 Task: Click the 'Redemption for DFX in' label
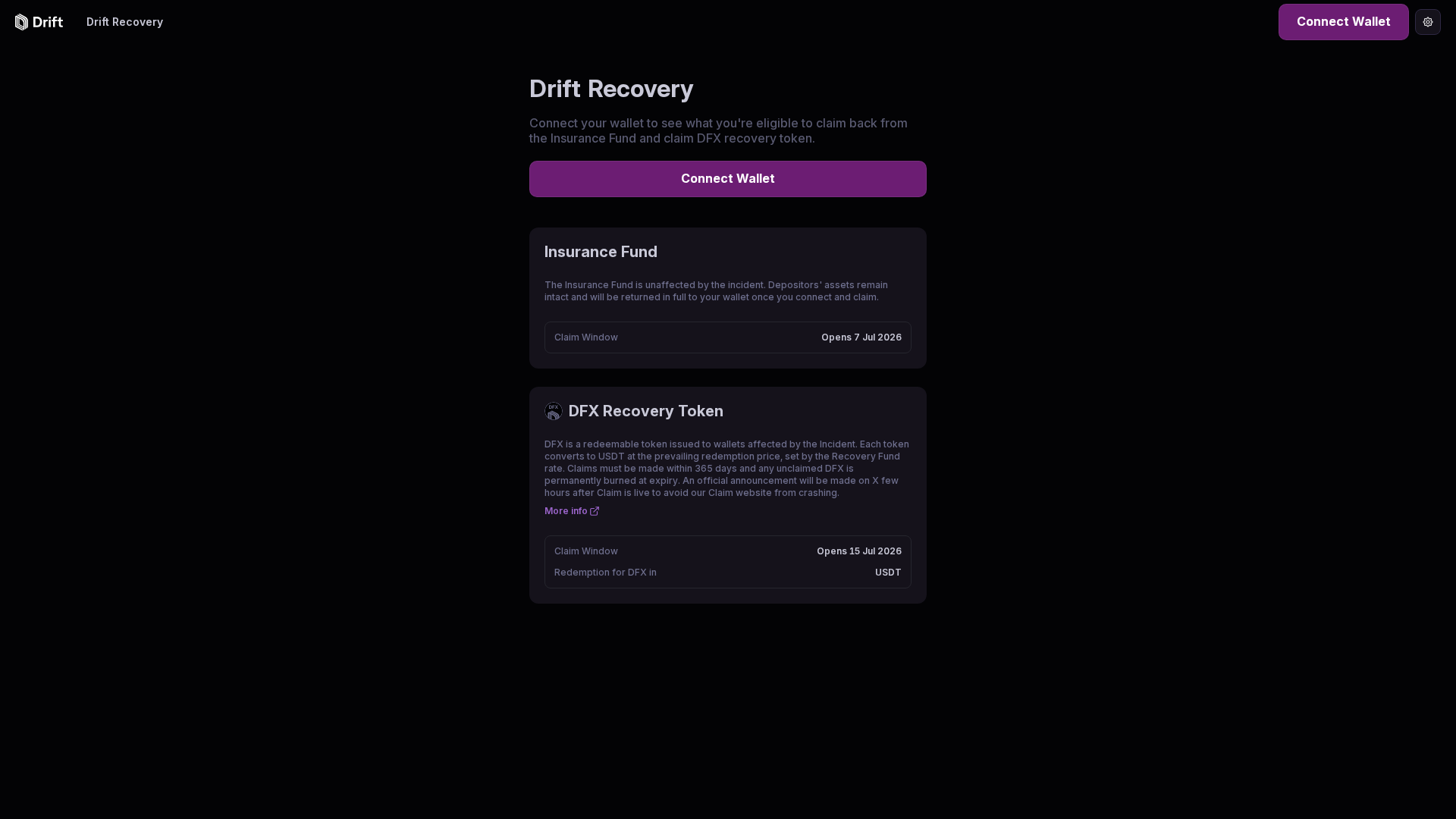pos(605,573)
